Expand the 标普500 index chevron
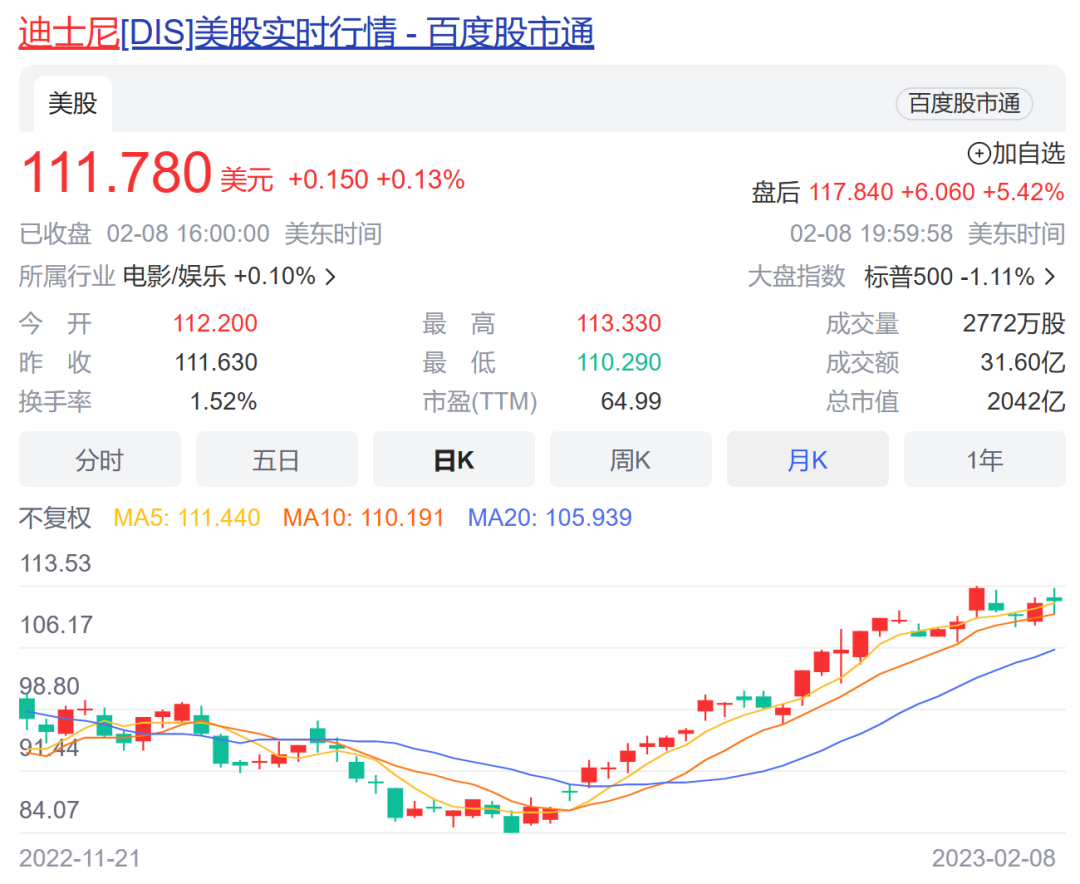 (x=1050, y=277)
